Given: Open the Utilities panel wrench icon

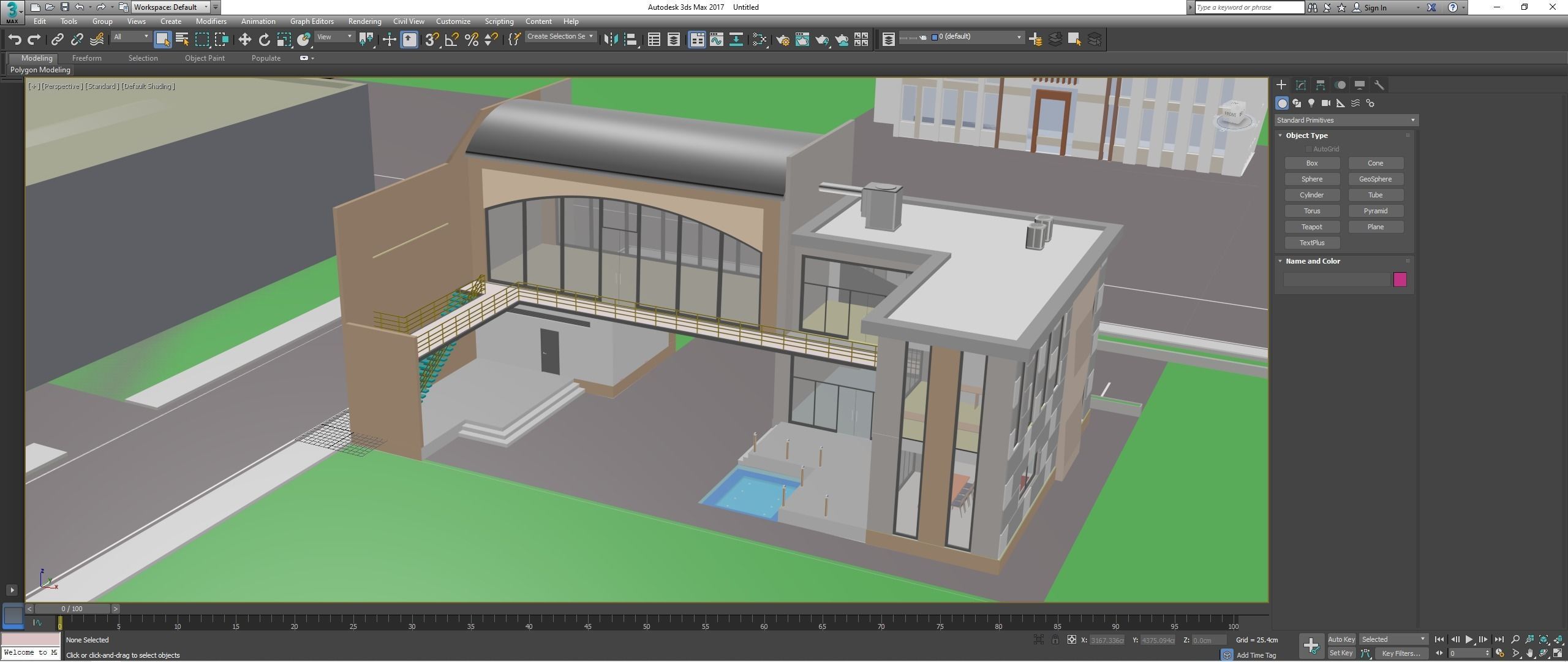Looking at the screenshot, I should (1379, 85).
